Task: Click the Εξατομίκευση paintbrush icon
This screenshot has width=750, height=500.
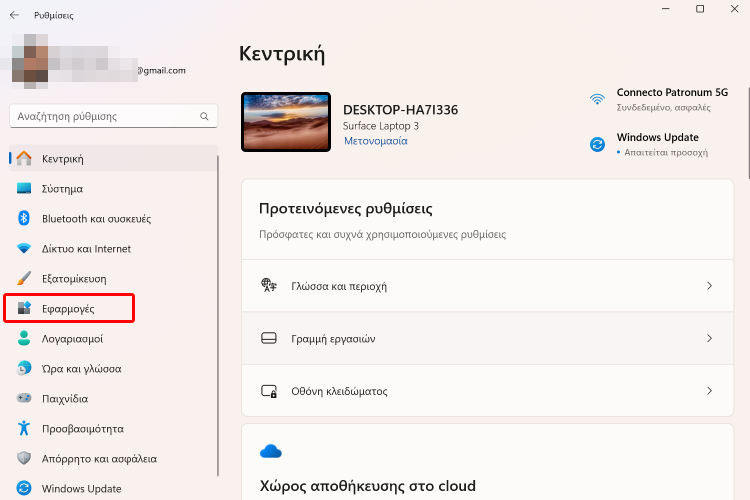Action: (x=25, y=278)
